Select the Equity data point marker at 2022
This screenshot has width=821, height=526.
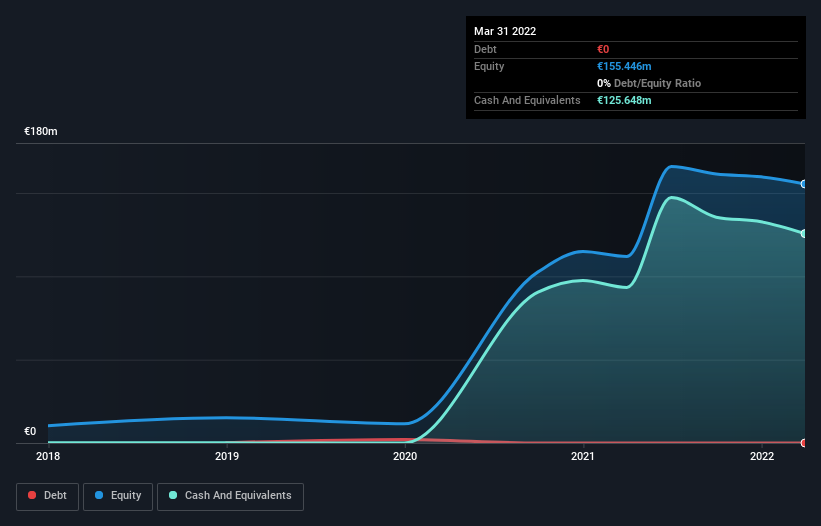click(x=804, y=184)
